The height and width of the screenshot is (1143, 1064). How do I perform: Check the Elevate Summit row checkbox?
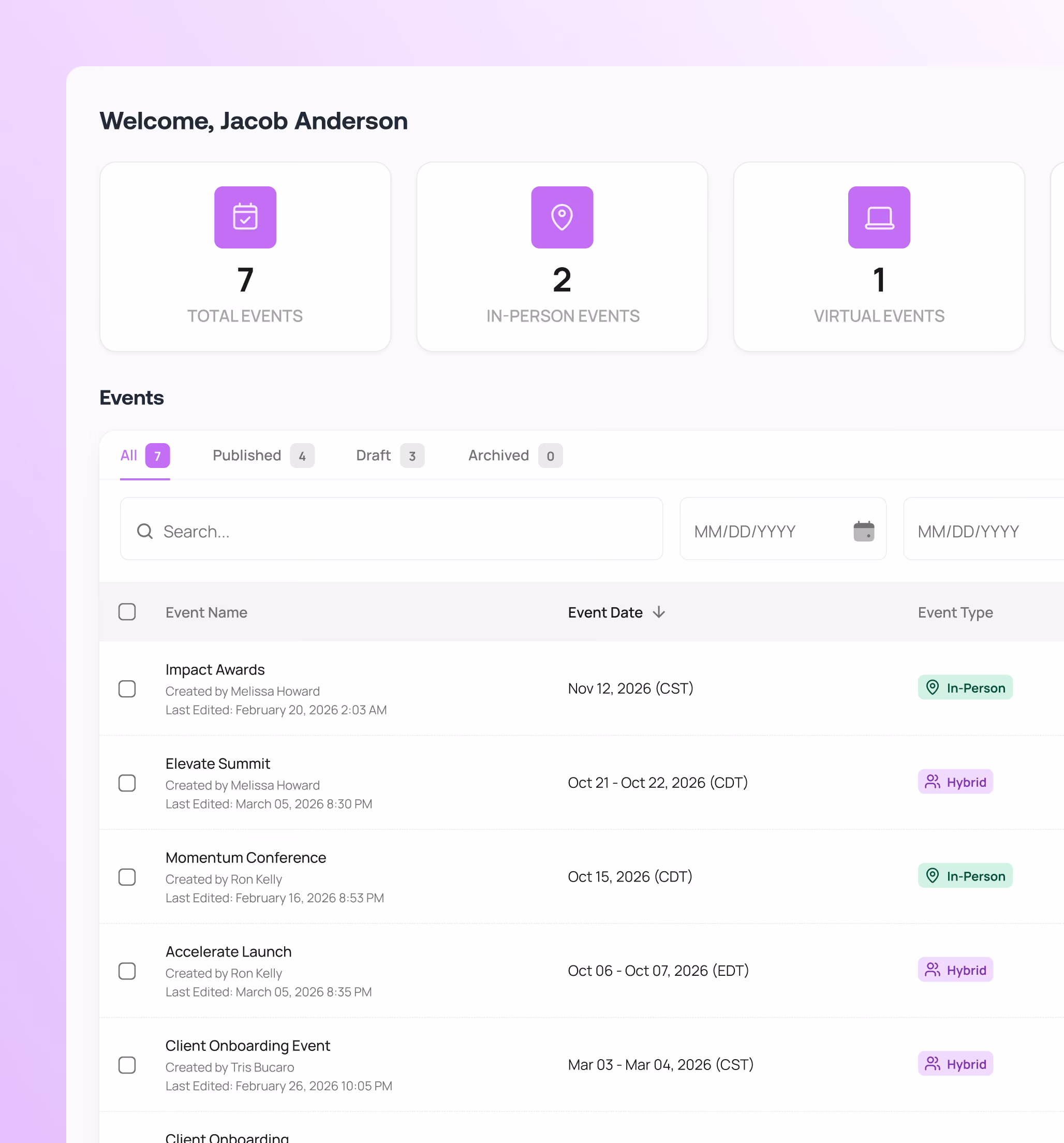(127, 783)
